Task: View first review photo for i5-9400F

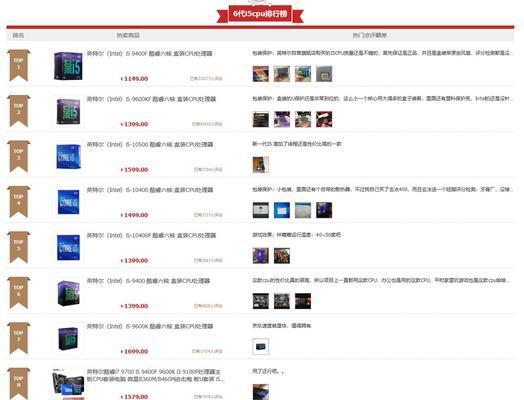Action: tap(261, 74)
